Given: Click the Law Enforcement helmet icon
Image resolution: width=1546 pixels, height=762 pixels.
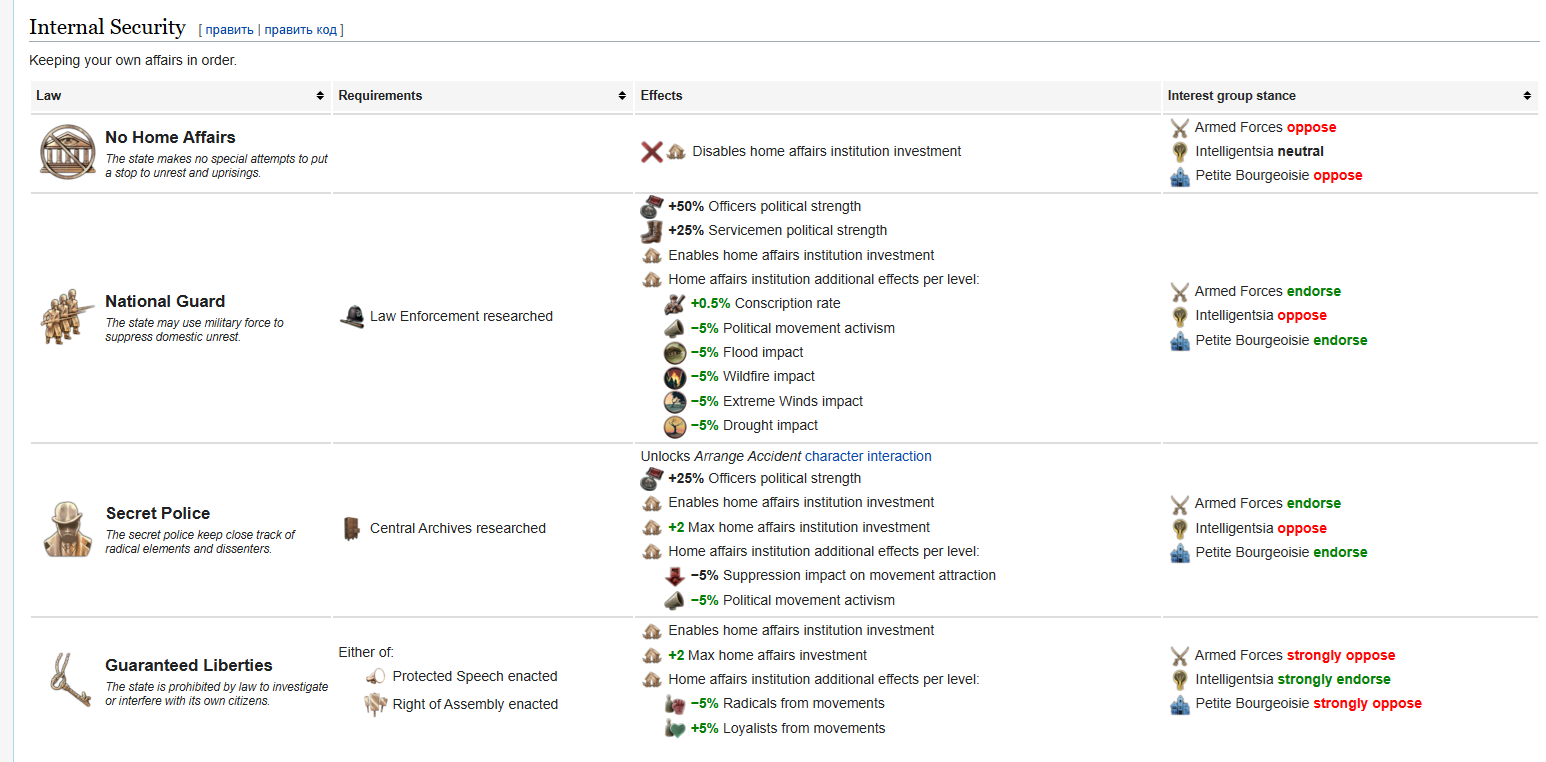Looking at the screenshot, I should point(351,316).
